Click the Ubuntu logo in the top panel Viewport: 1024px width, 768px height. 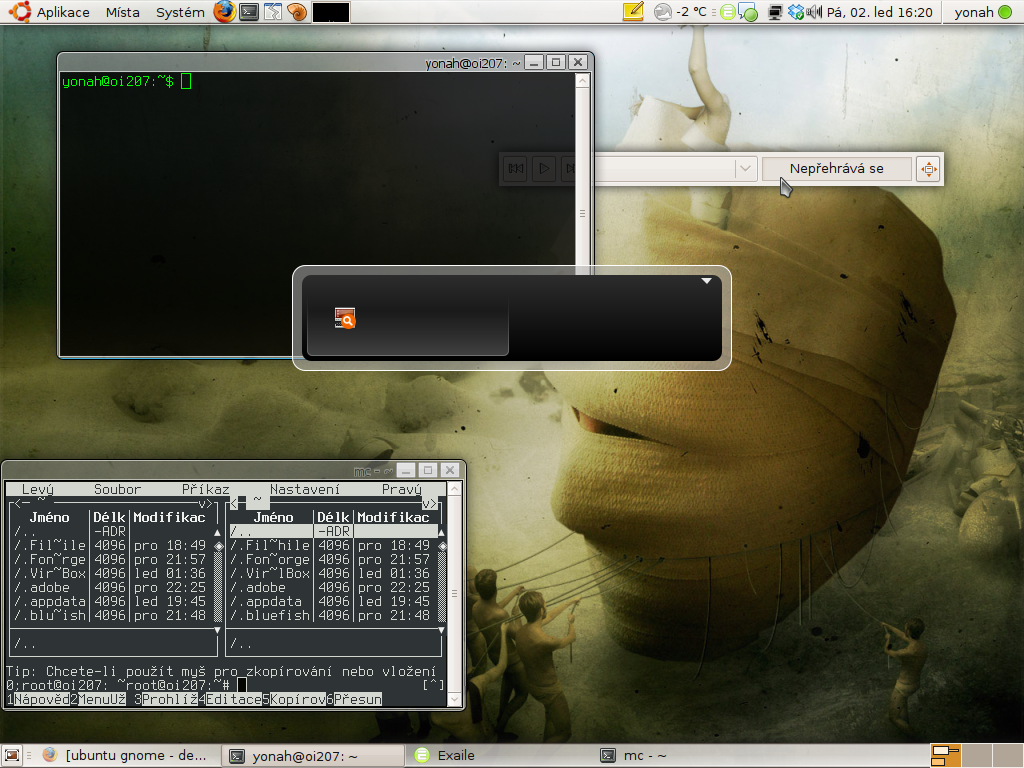pos(20,12)
